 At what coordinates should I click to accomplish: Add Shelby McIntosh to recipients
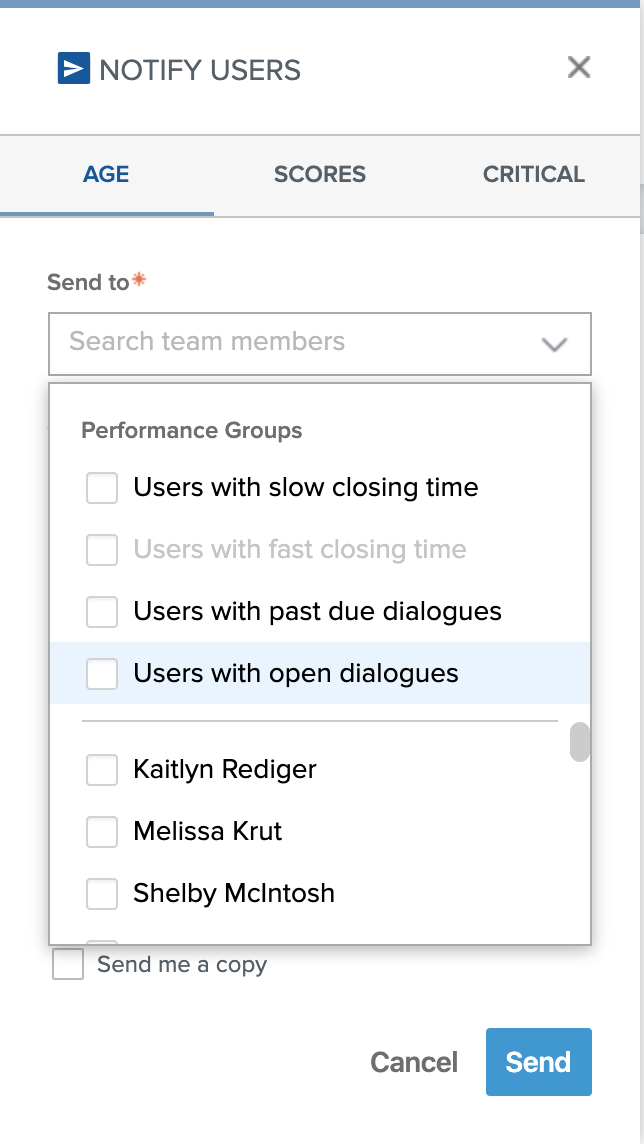click(x=102, y=894)
